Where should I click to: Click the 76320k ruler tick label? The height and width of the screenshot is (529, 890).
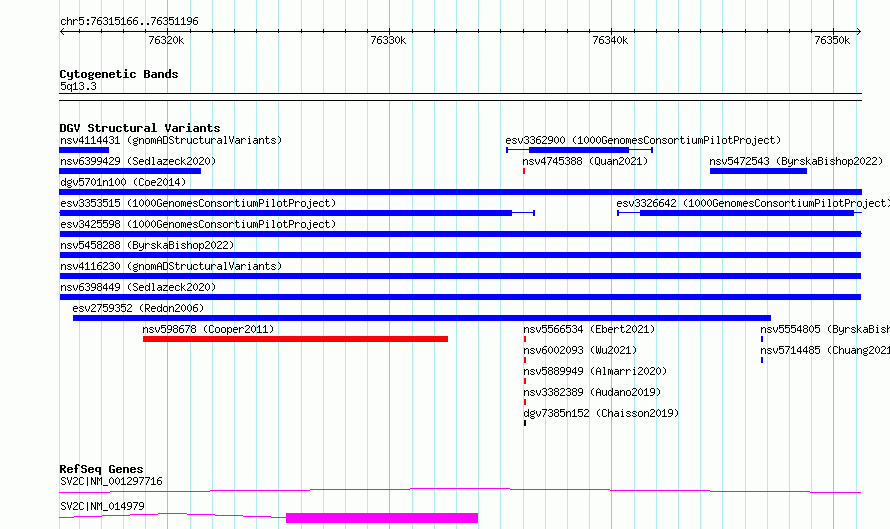click(x=166, y=40)
